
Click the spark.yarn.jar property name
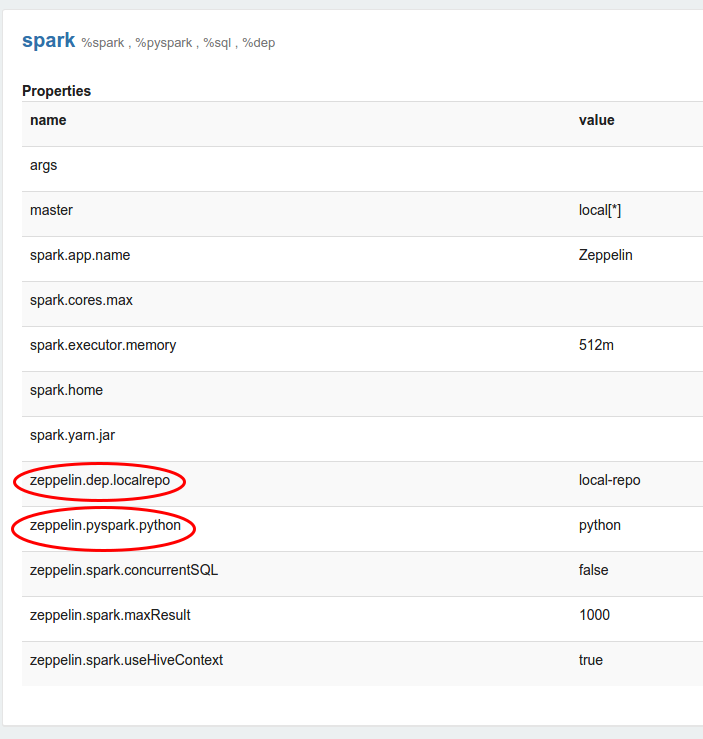pos(73,435)
